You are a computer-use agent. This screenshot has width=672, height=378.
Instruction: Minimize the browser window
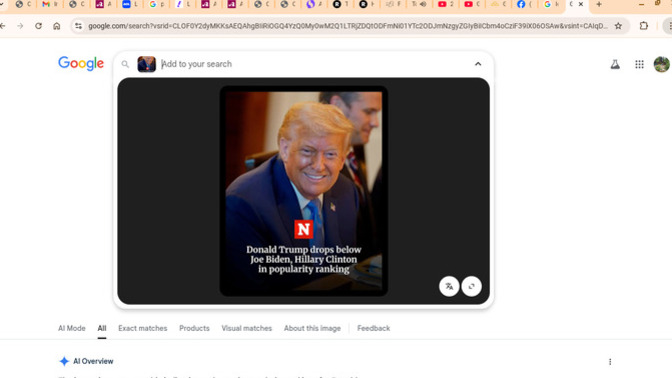(641, 4)
